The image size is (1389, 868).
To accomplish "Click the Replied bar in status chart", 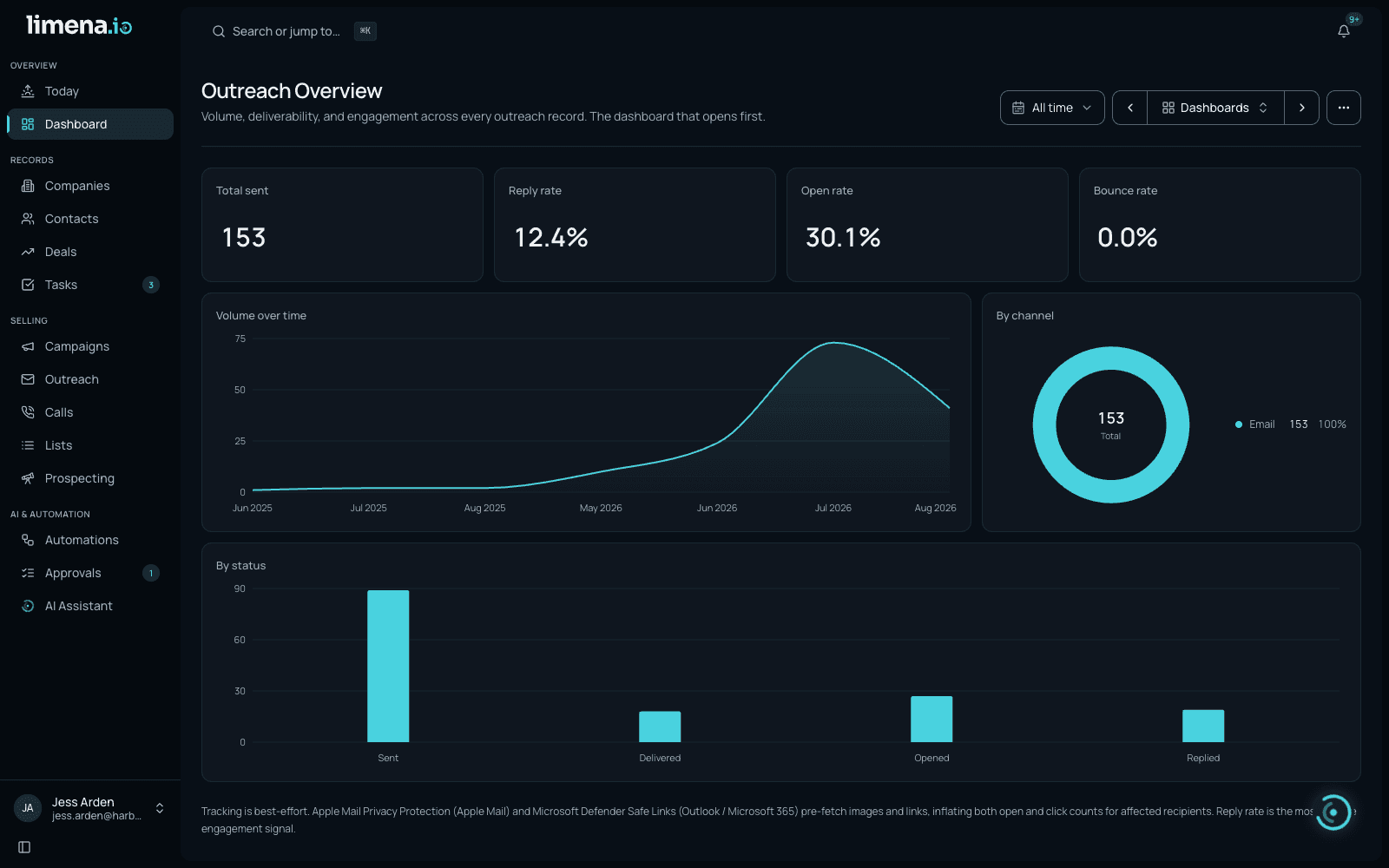I will pyautogui.click(x=1203, y=726).
